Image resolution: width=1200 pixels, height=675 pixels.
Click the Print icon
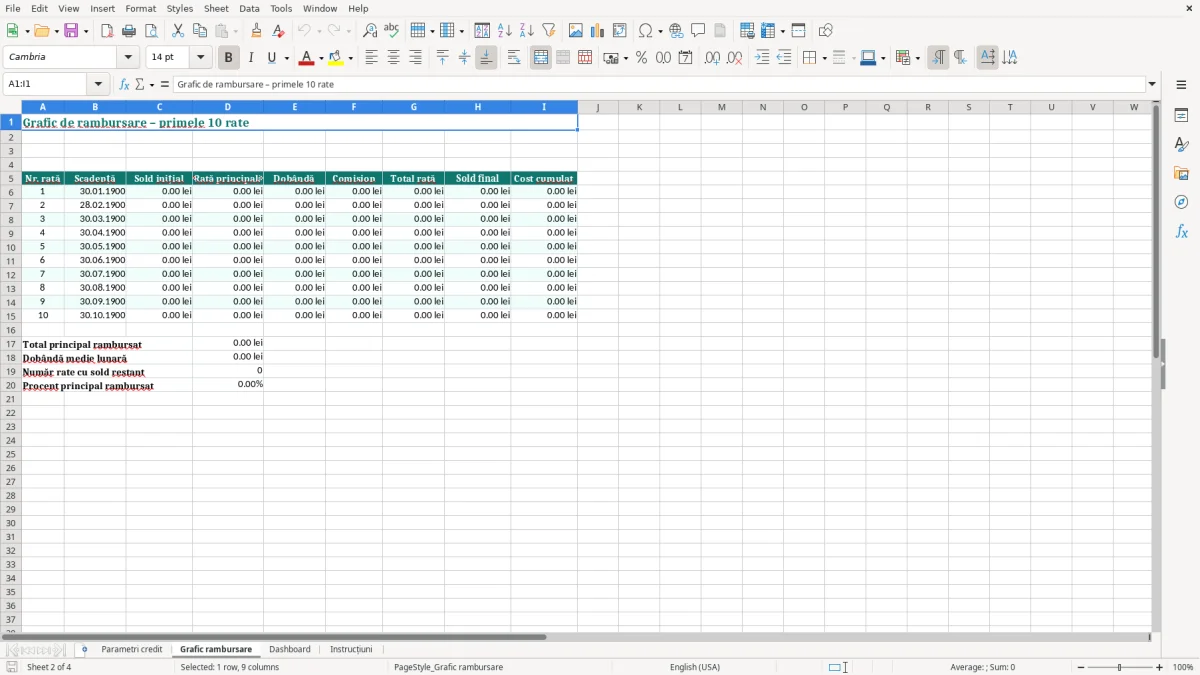coord(129,31)
